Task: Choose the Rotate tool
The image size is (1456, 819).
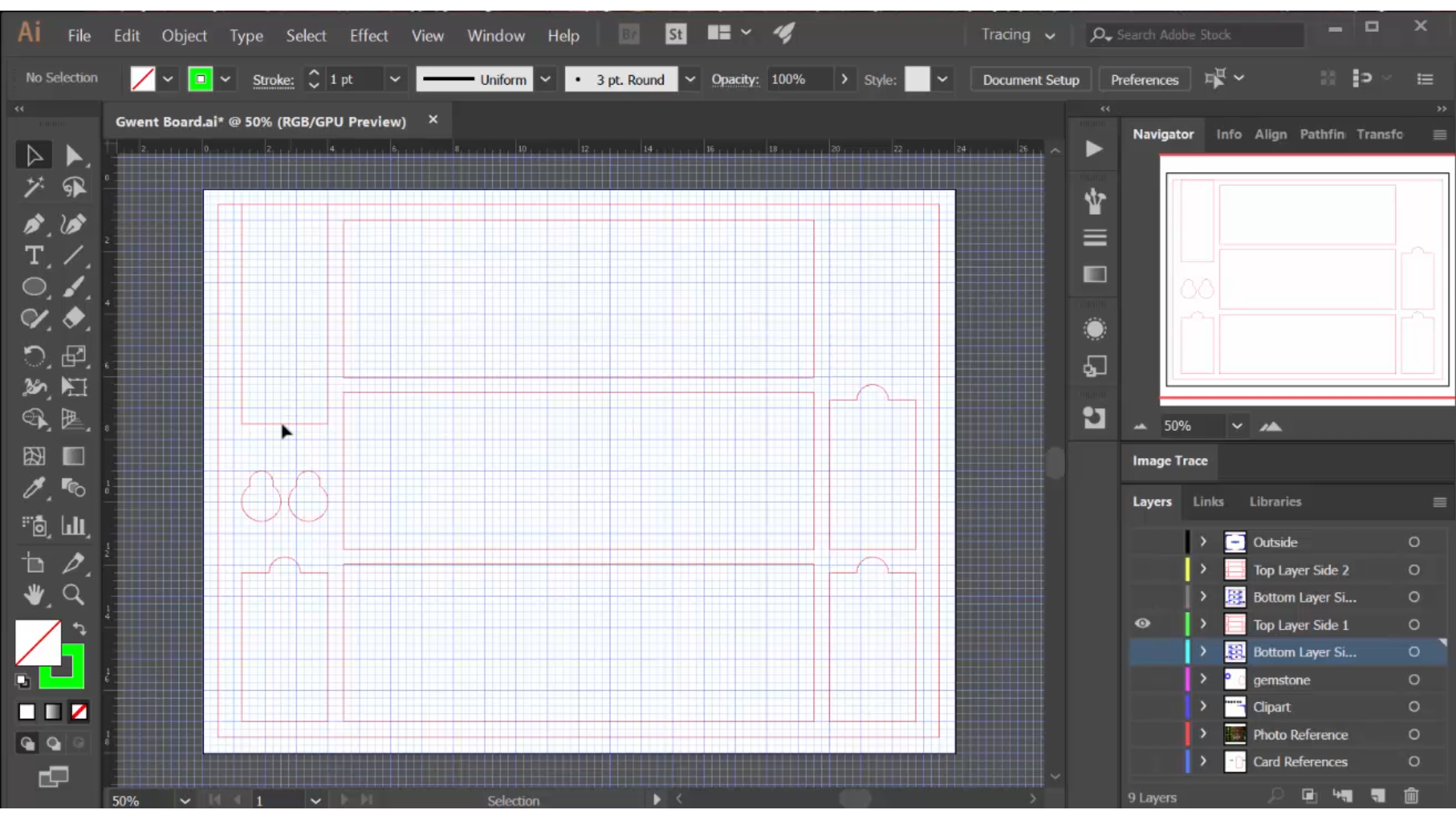Action: point(34,356)
